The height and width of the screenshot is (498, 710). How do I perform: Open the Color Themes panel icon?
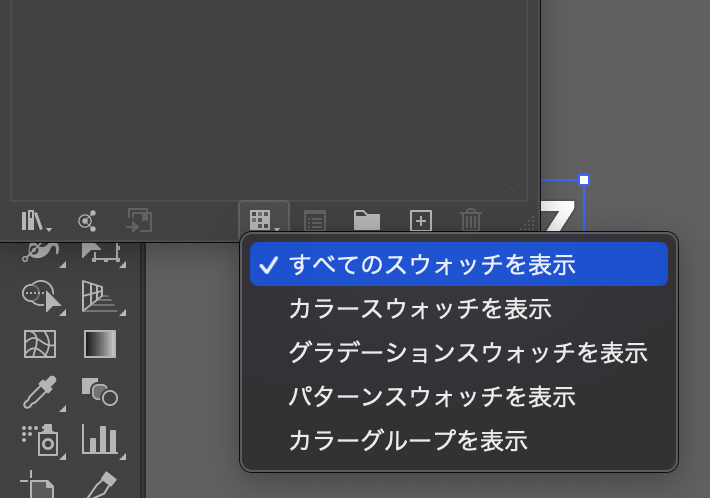87,221
